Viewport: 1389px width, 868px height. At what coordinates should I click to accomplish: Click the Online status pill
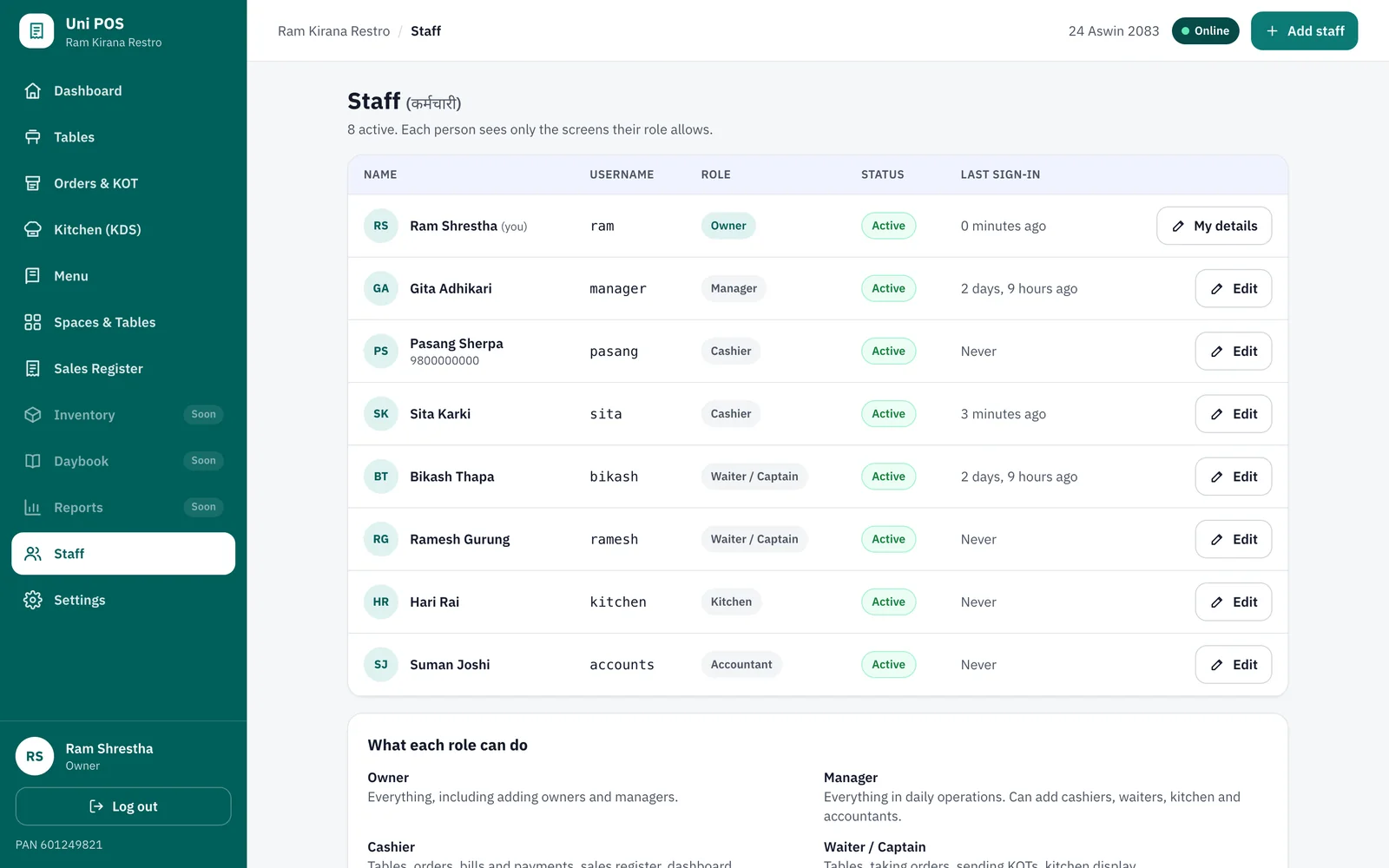tap(1205, 31)
